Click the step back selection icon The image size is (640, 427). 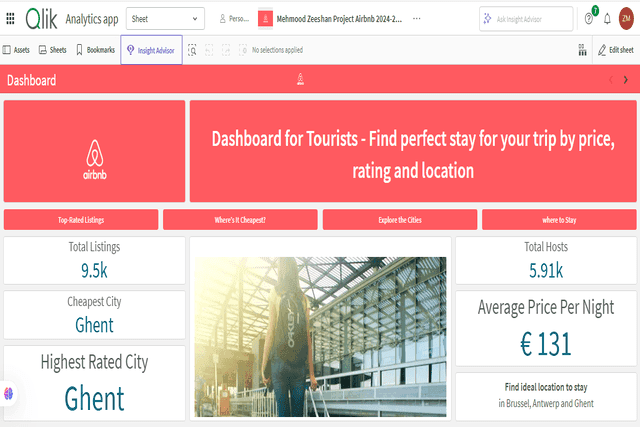pyautogui.click(x=209, y=50)
